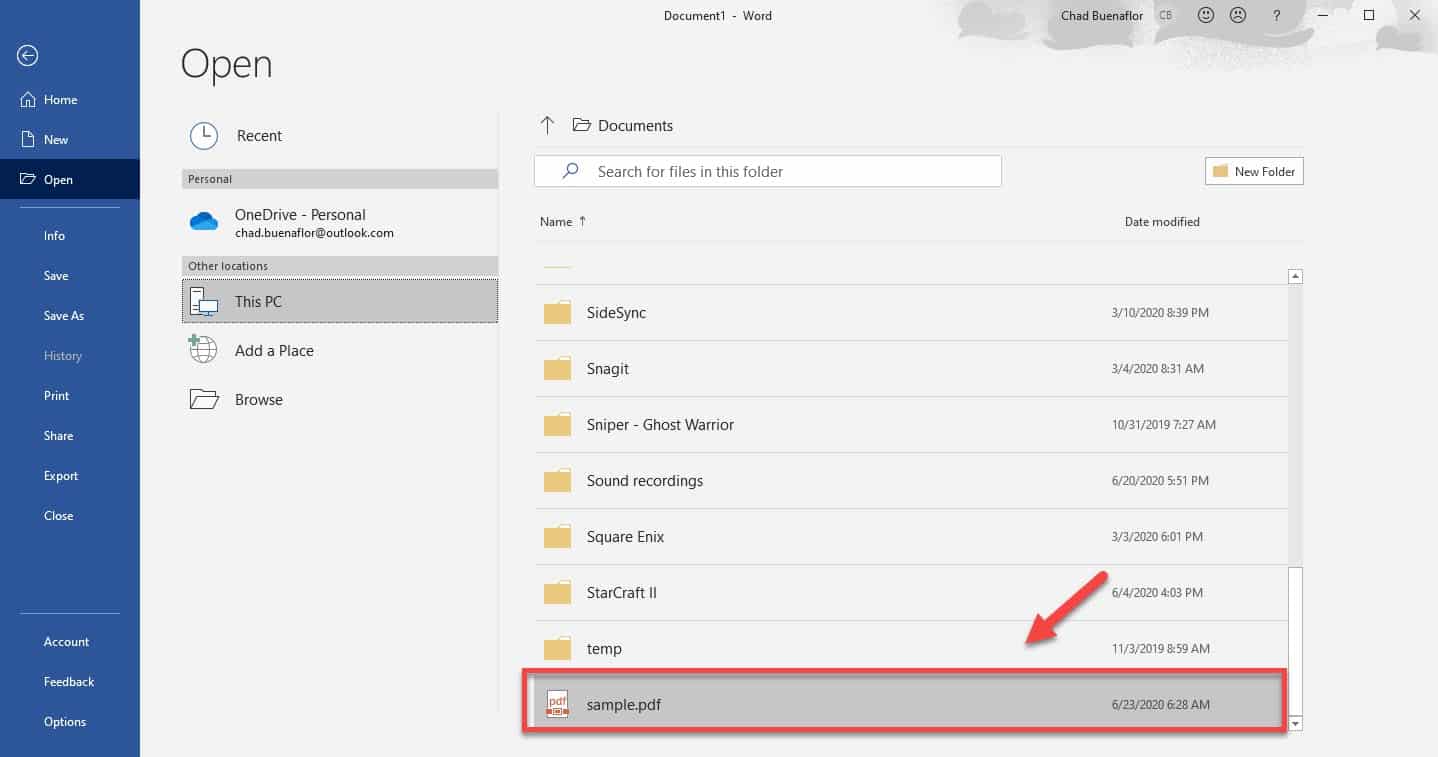Click the file list scroll up arrow
The image size is (1438, 757).
pyautogui.click(x=1295, y=277)
